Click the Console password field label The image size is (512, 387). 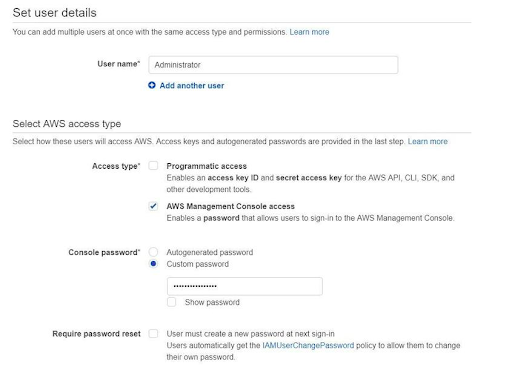pos(104,252)
